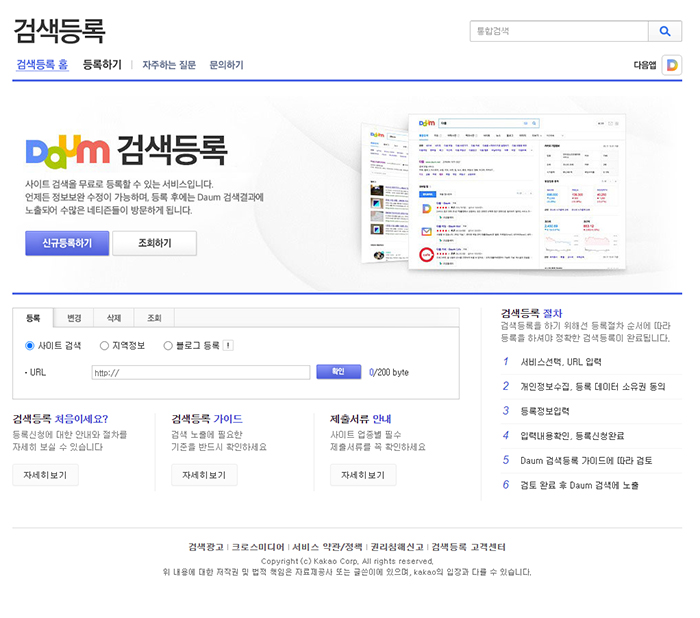
Task: Open 검색등록 고객센터 footer link
Action: point(468,547)
